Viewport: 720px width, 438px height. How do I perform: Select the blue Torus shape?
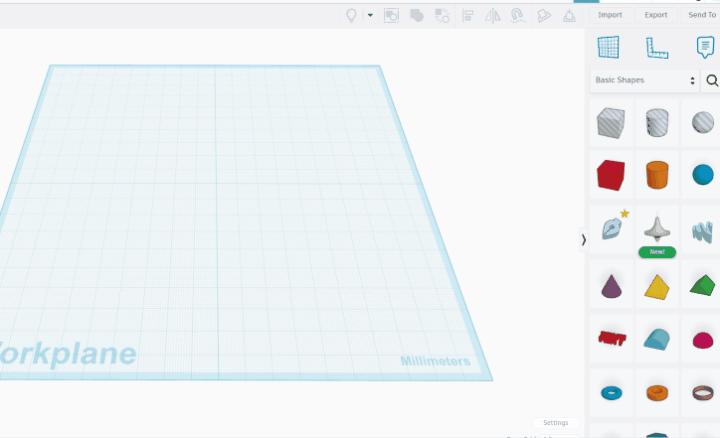612,393
